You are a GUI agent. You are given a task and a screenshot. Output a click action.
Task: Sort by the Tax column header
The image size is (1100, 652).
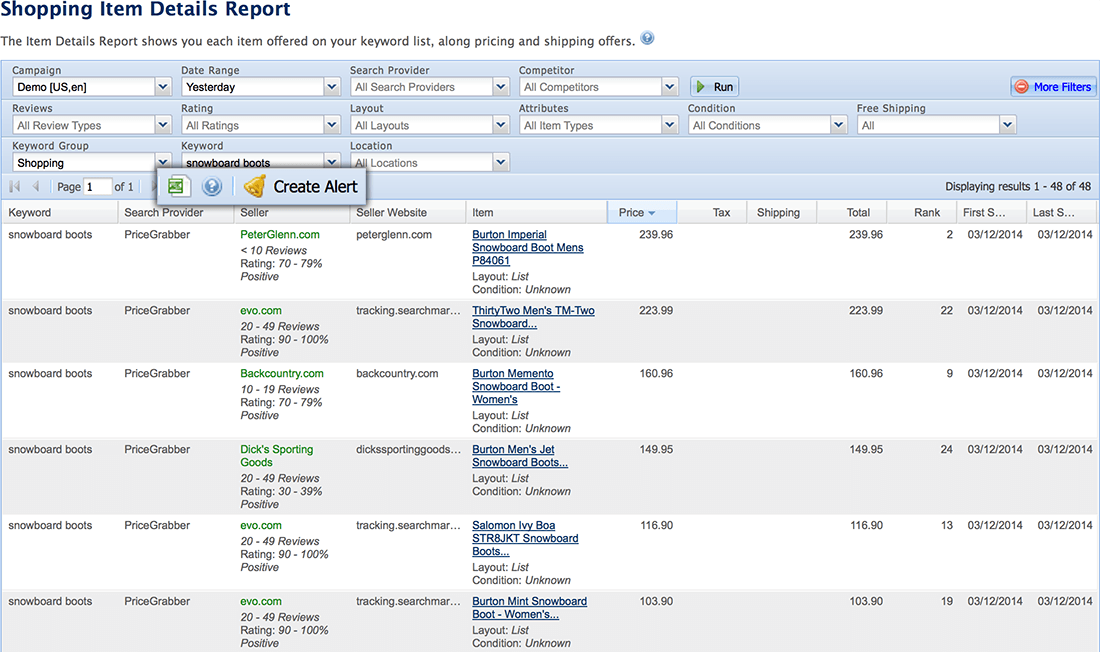click(711, 212)
